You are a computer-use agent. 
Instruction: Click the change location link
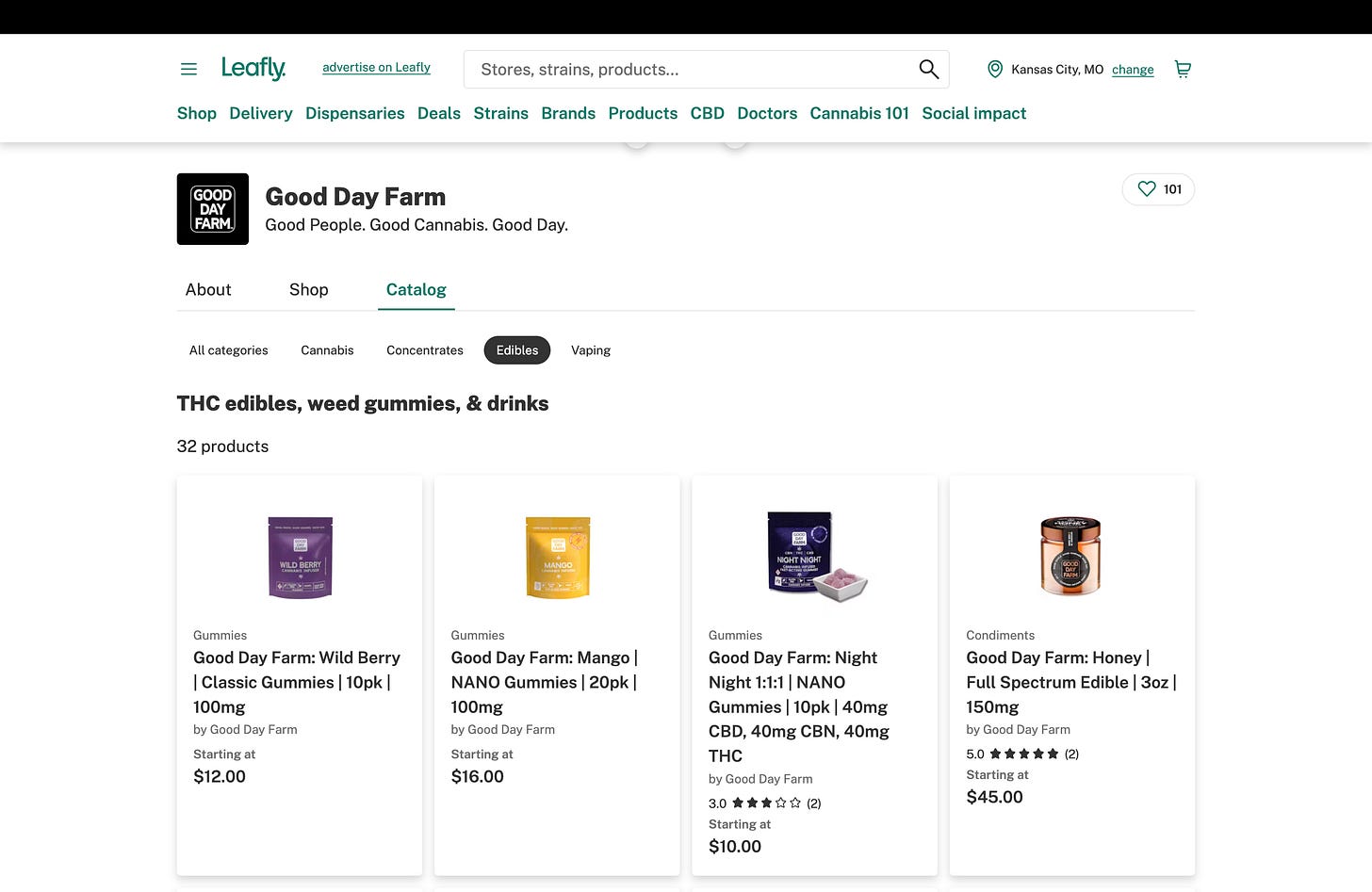click(x=1133, y=70)
